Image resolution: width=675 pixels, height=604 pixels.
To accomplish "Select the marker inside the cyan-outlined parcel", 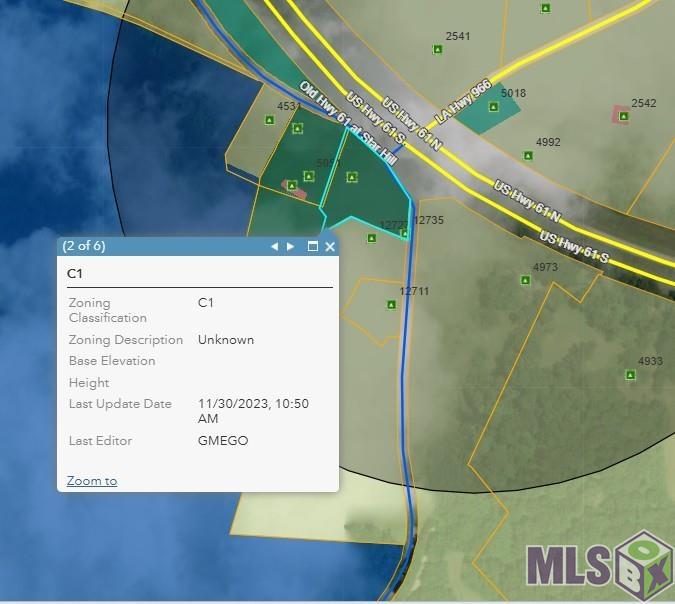I will click(351, 177).
